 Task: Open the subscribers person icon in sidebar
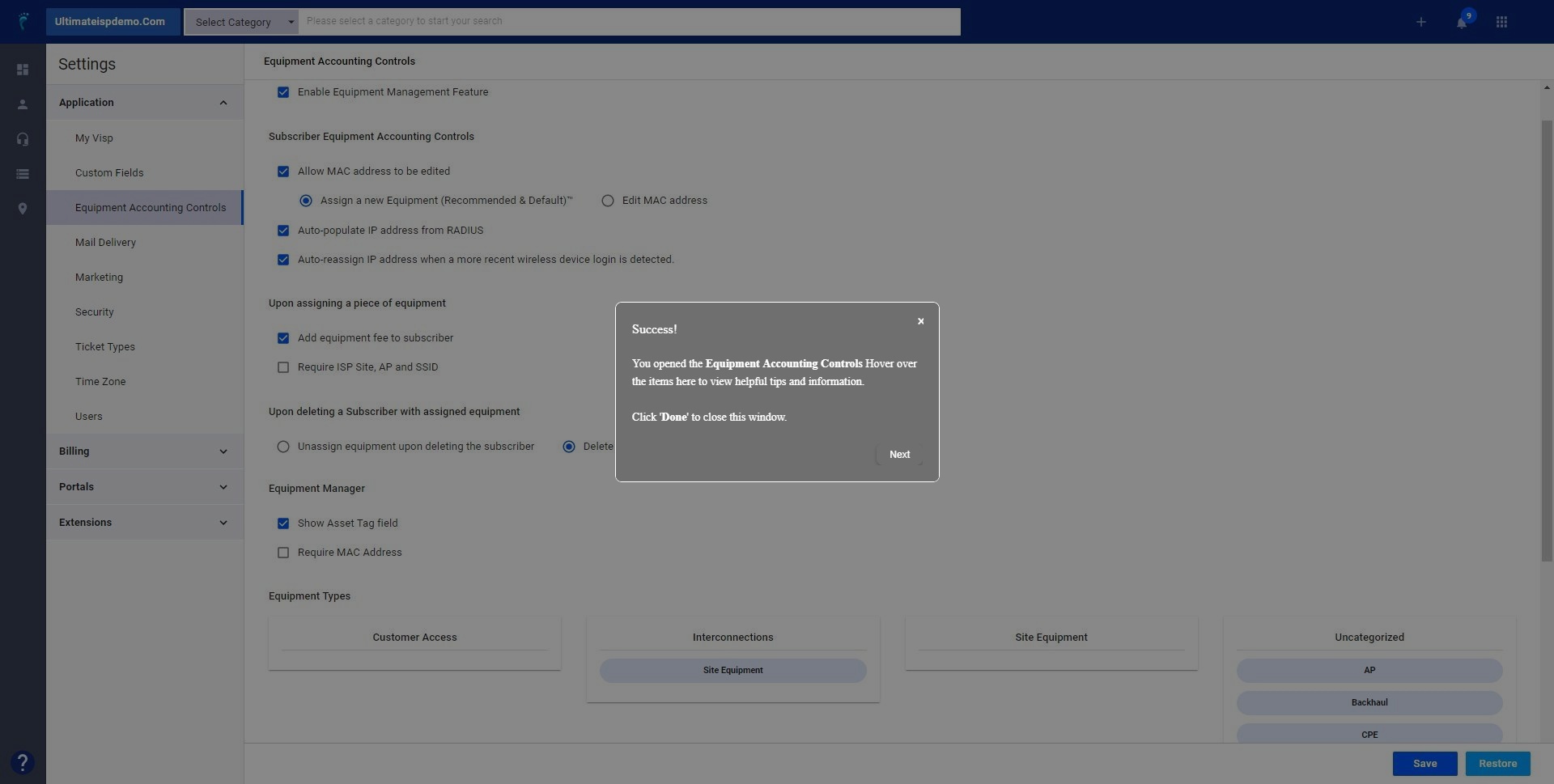[23, 104]
